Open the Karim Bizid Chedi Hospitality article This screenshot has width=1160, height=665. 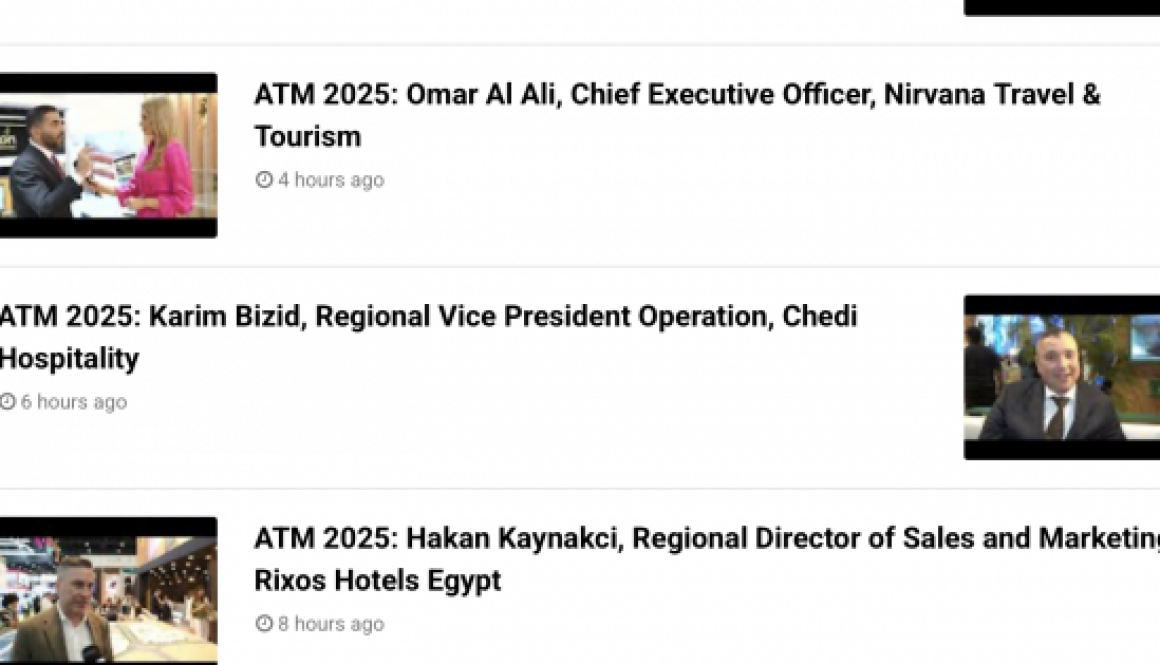(430, 336)
